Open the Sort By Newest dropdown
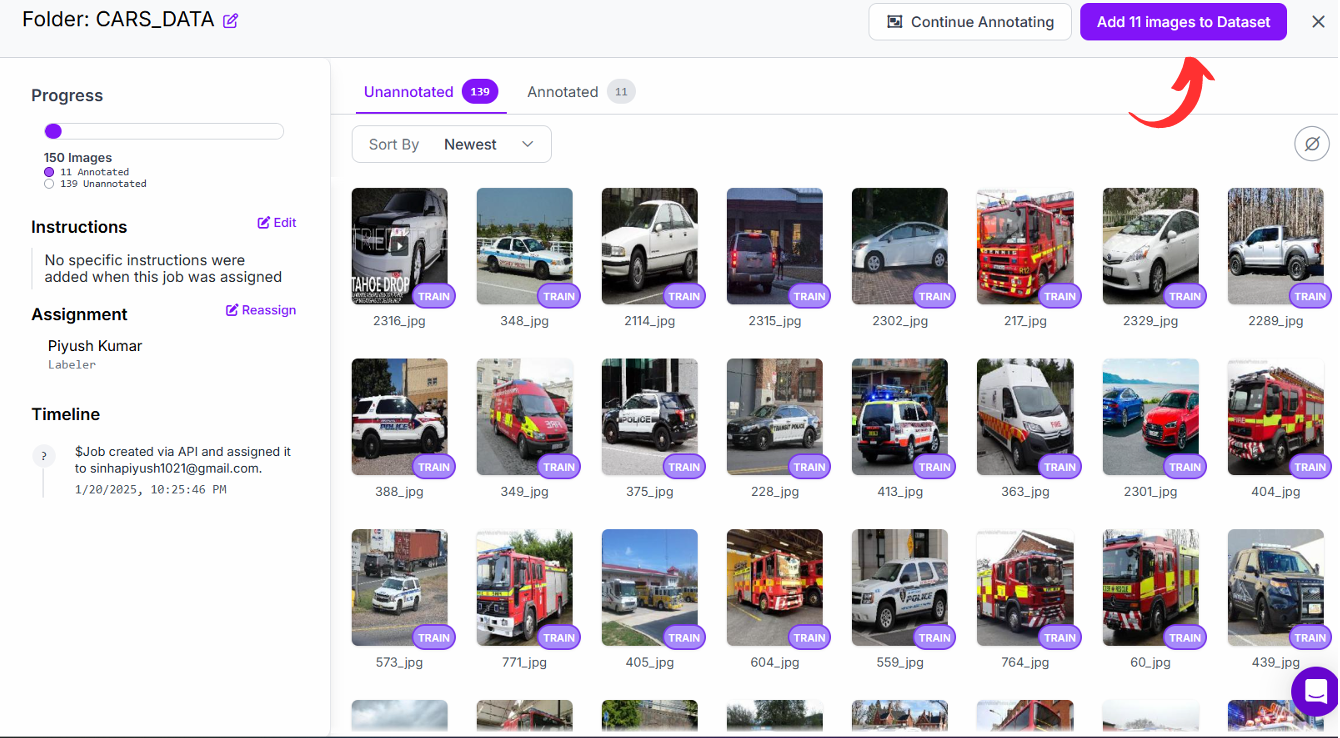The image size is (1340, 738). (452, 144)
